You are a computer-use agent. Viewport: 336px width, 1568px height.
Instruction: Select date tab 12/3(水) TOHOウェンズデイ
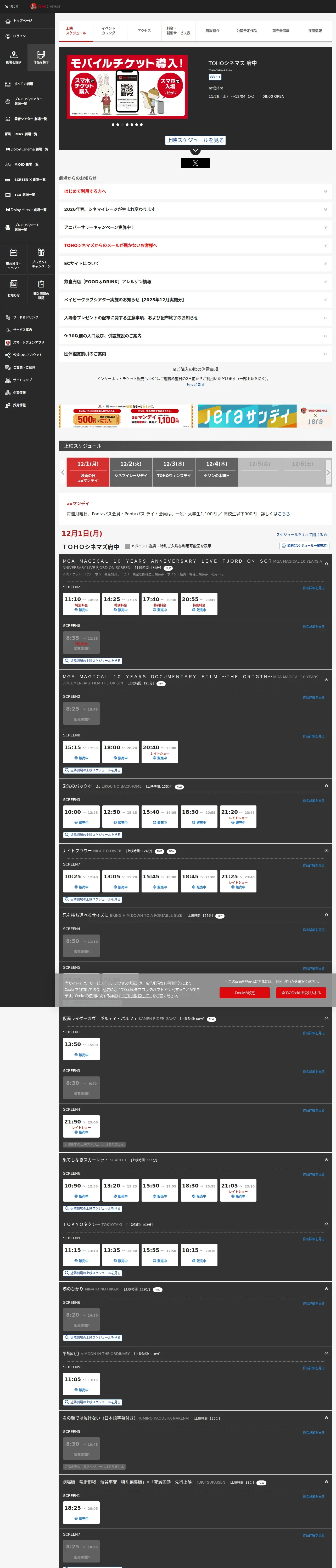click(x=174, y=472)
